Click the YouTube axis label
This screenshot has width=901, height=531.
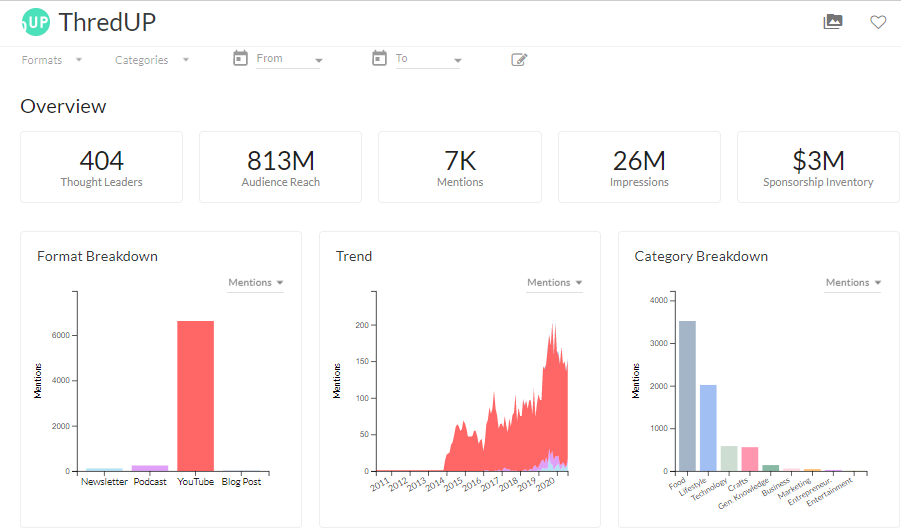[x=195, y=482]
